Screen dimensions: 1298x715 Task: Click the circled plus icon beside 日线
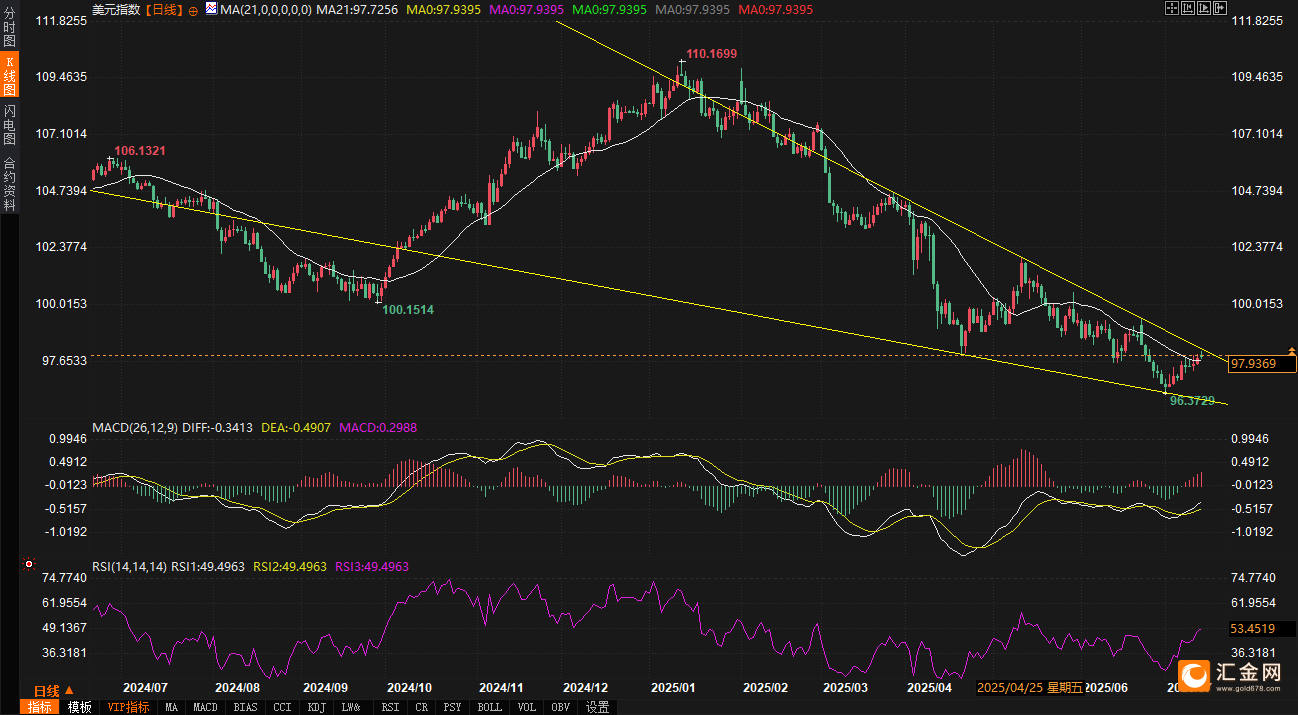(194, 9)
